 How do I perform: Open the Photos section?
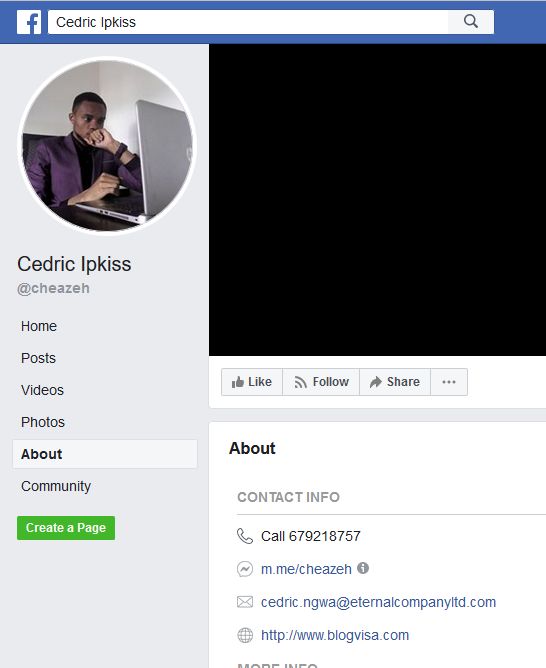pos(43,422)
